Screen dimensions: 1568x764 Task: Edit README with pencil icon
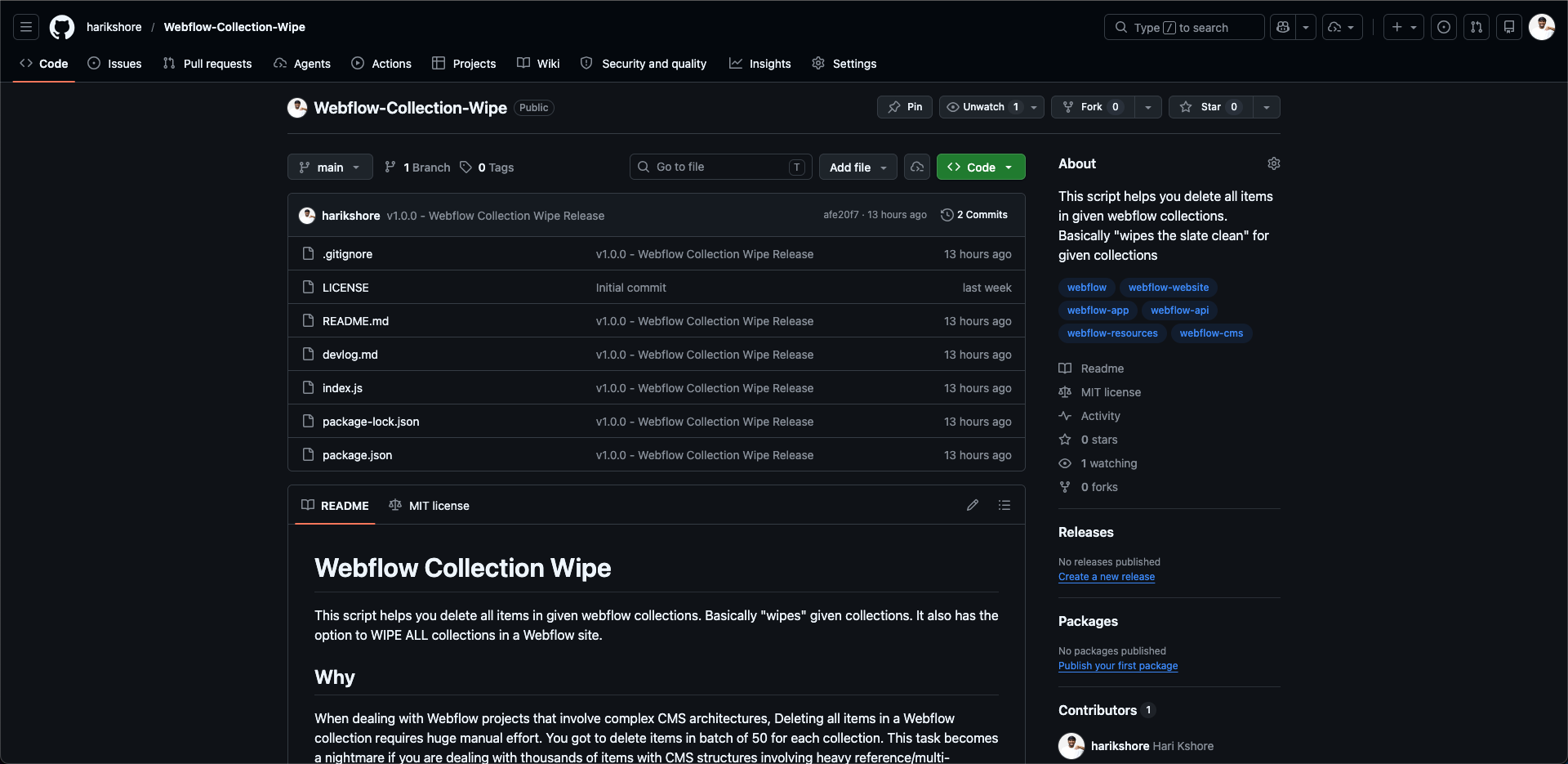pos(973,505)
